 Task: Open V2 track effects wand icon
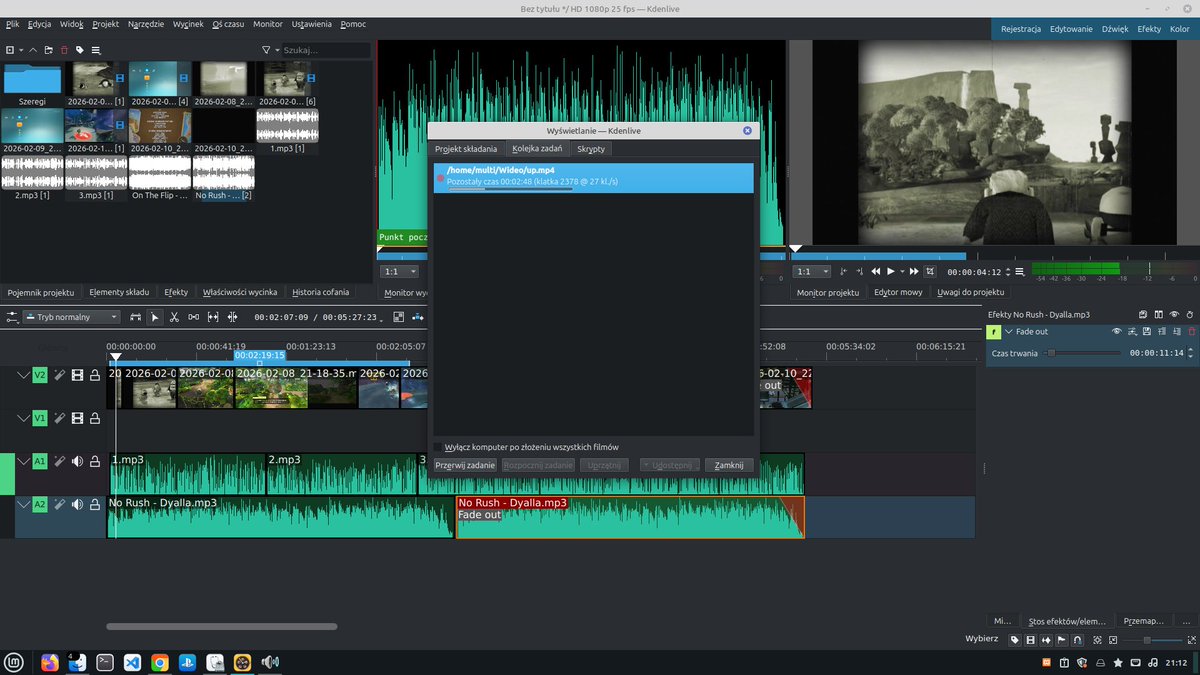coord(59,375)
